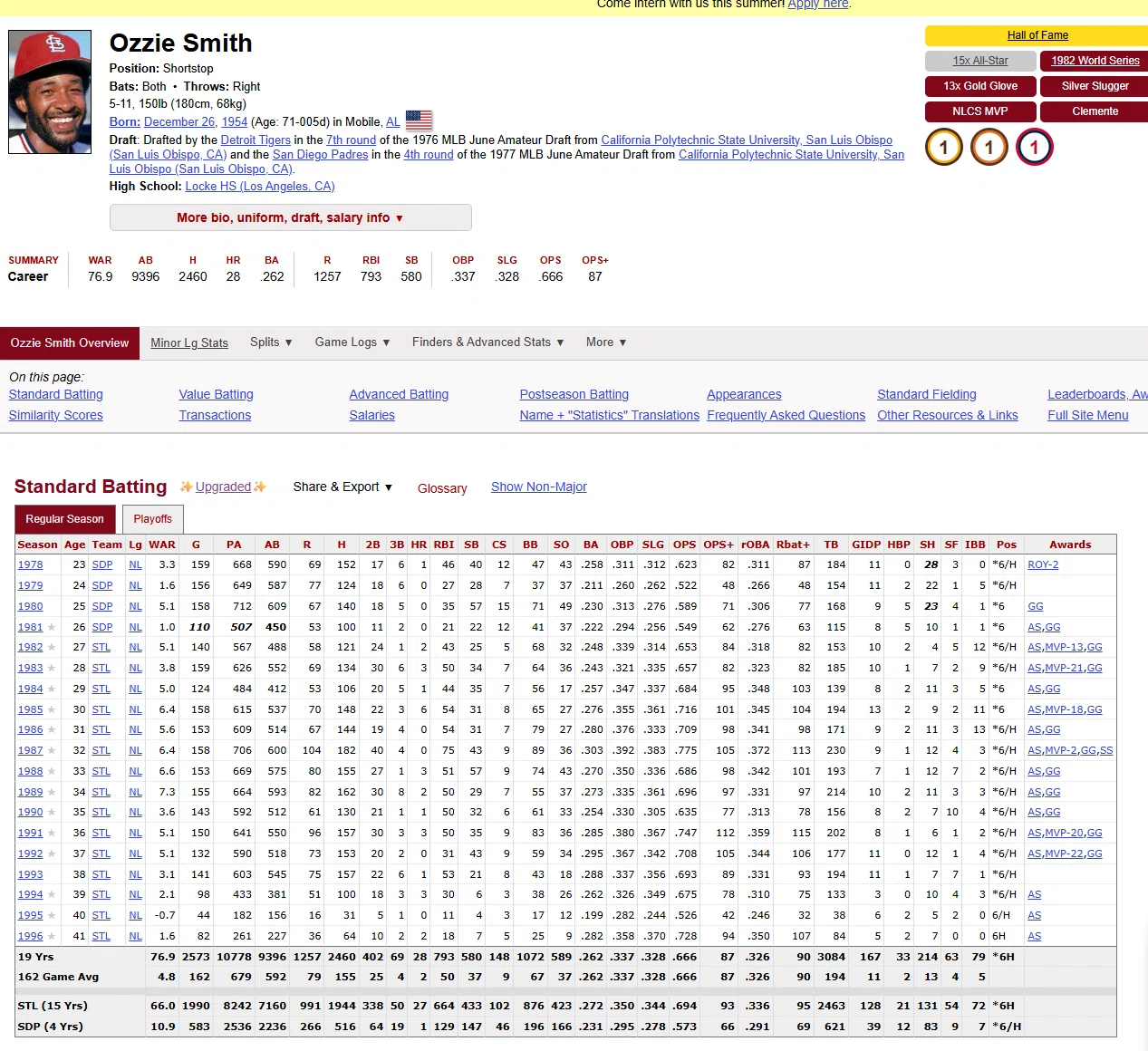1148x1051 pixels.
Task: Click the NLCS MVP badge
Action: click(980, 111)
